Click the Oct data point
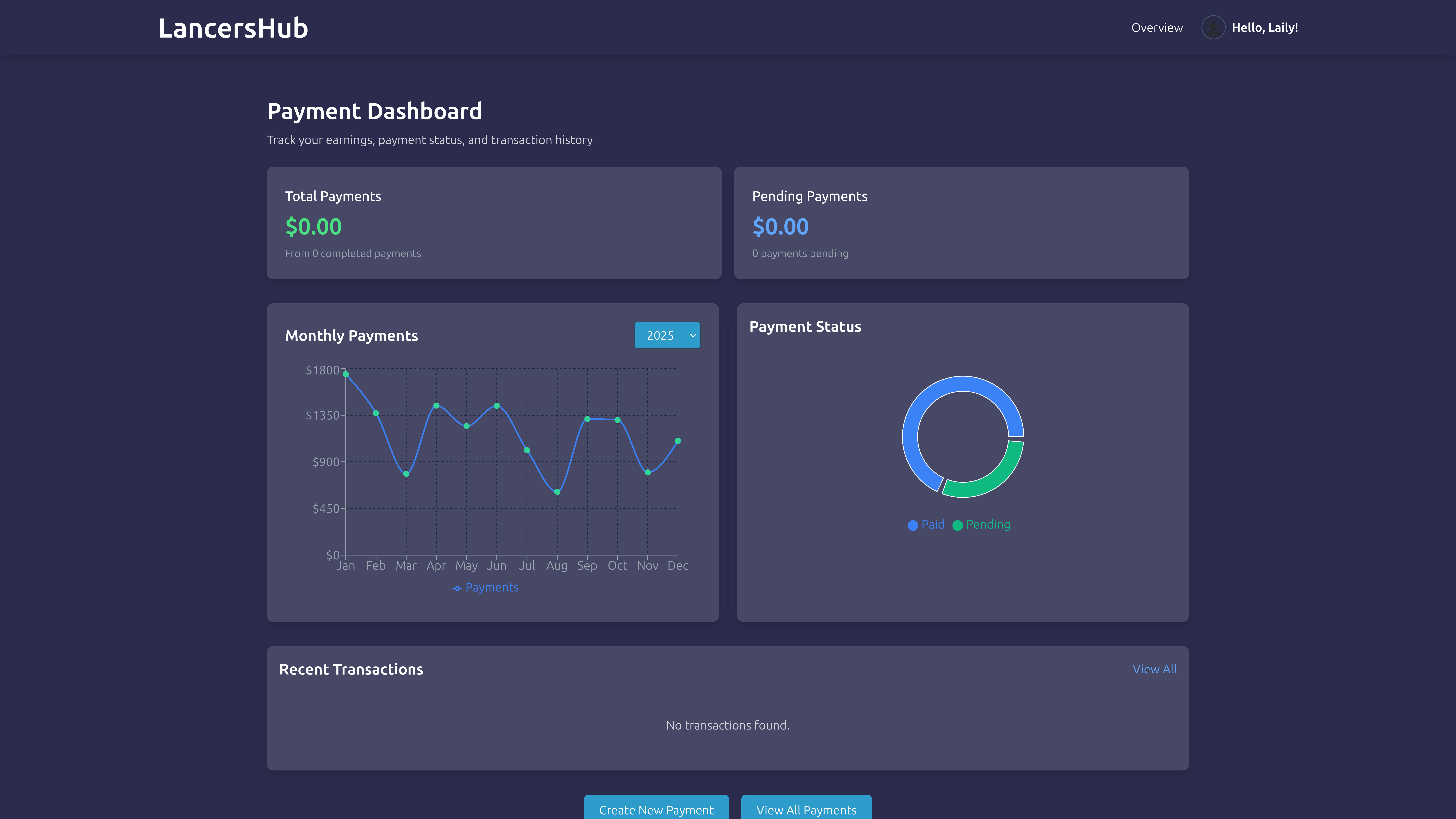1456x819 pixels. 618,420
